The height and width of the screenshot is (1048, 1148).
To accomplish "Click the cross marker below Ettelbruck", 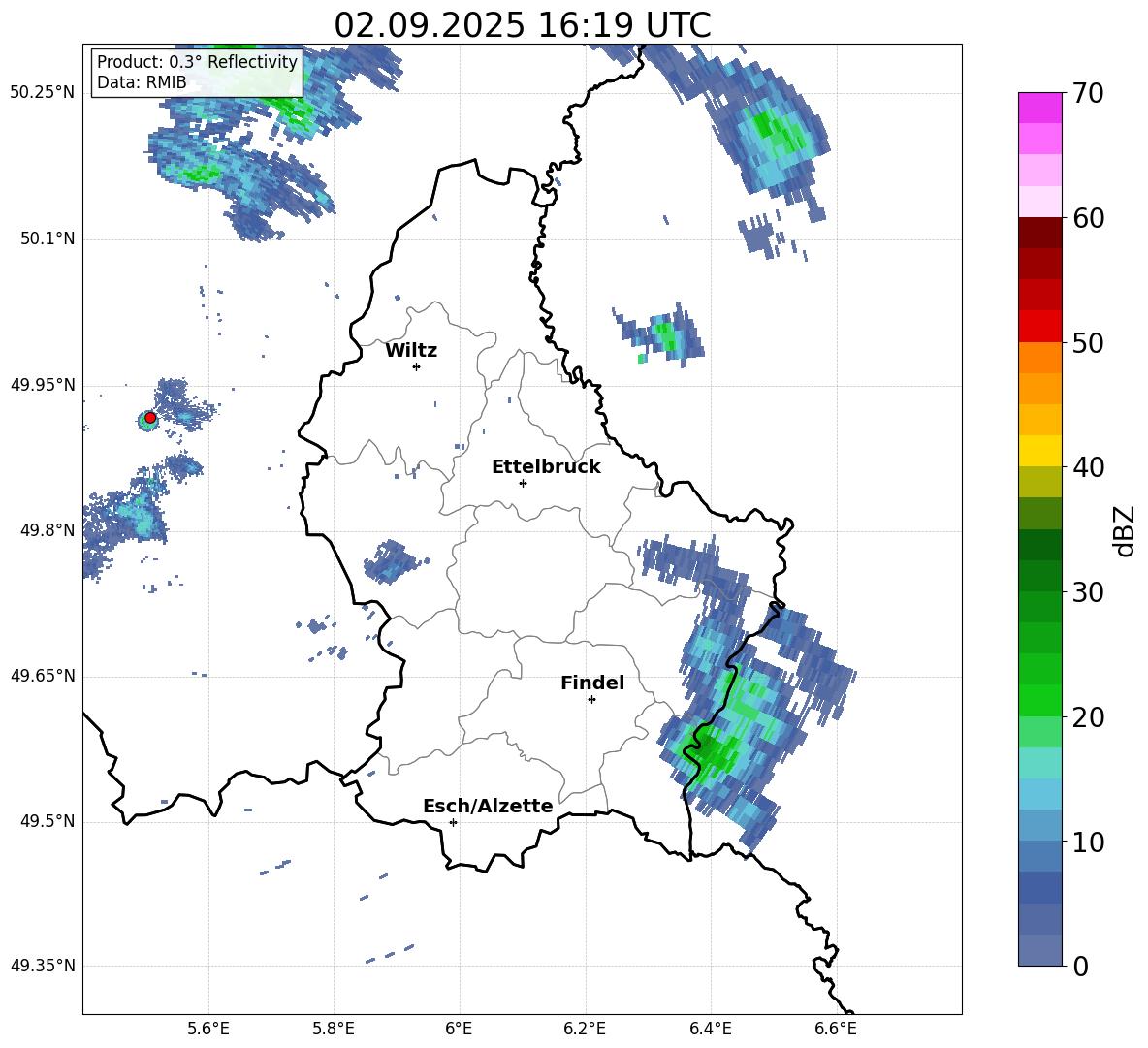I will point(523,483).
